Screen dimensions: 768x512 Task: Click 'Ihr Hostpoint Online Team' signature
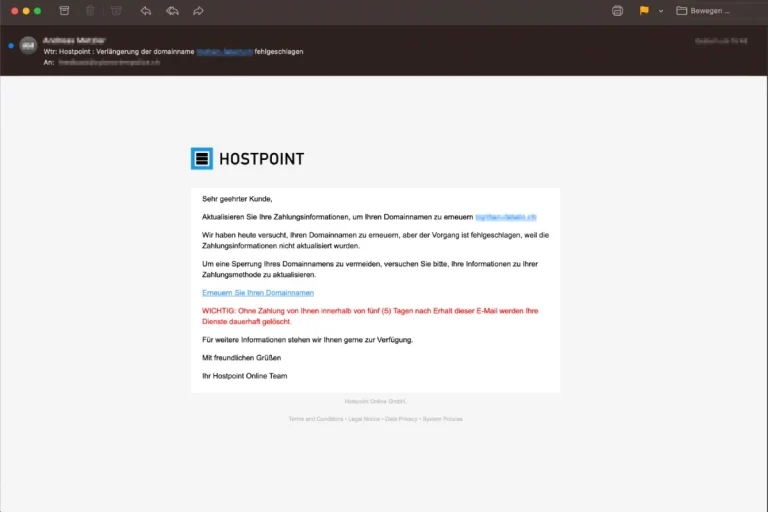click(244, 376)
